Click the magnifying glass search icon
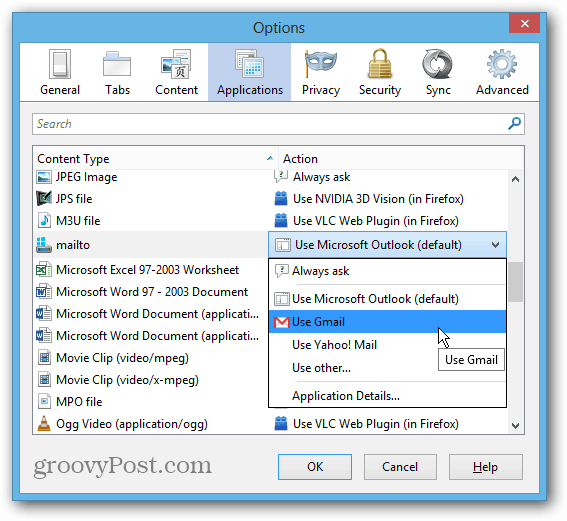This screenshot has width=567, height=521. [x=514, y=124]
